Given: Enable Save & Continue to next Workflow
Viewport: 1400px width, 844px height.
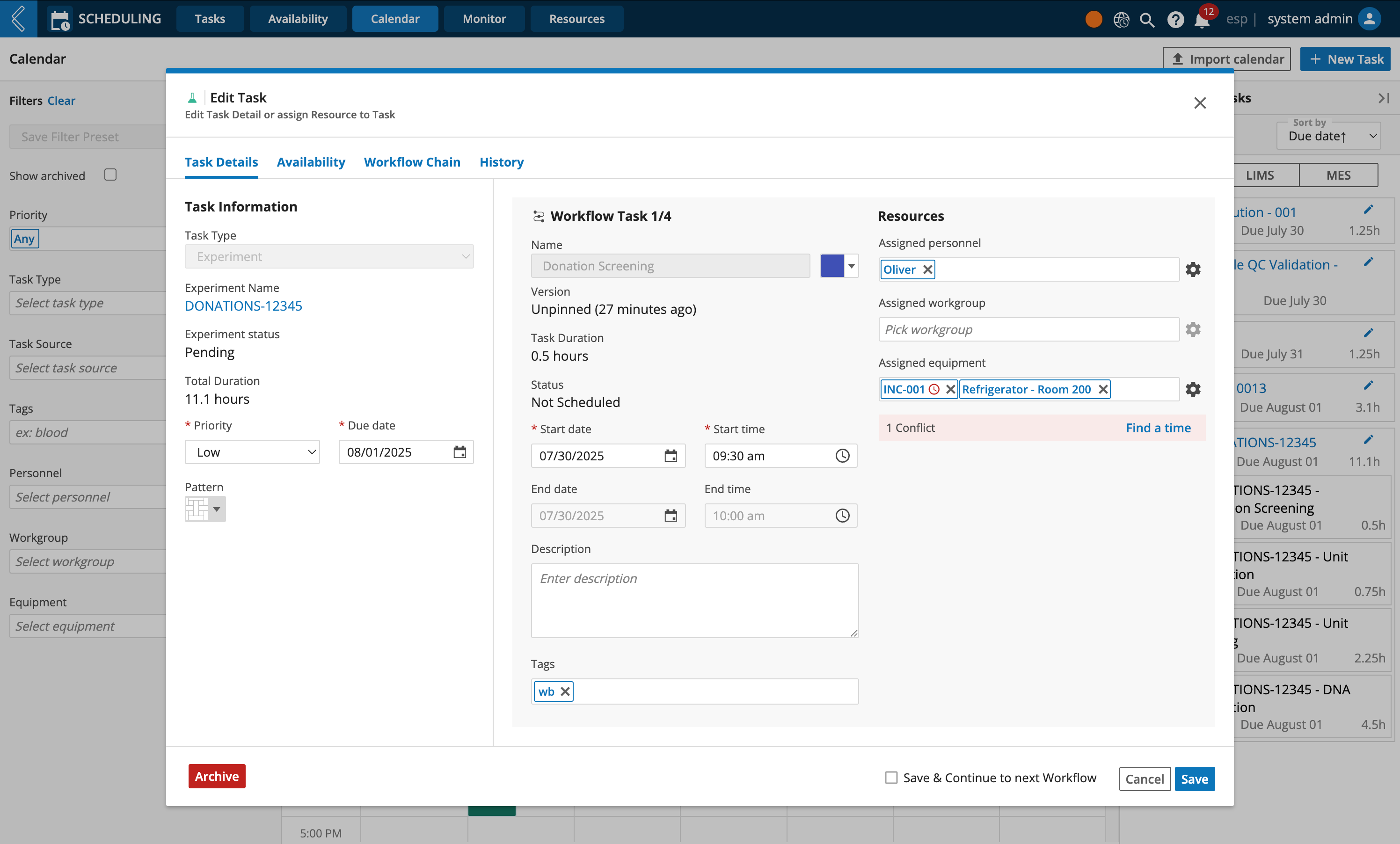Looking at the screenshot, I should click(x=891, y=778).
